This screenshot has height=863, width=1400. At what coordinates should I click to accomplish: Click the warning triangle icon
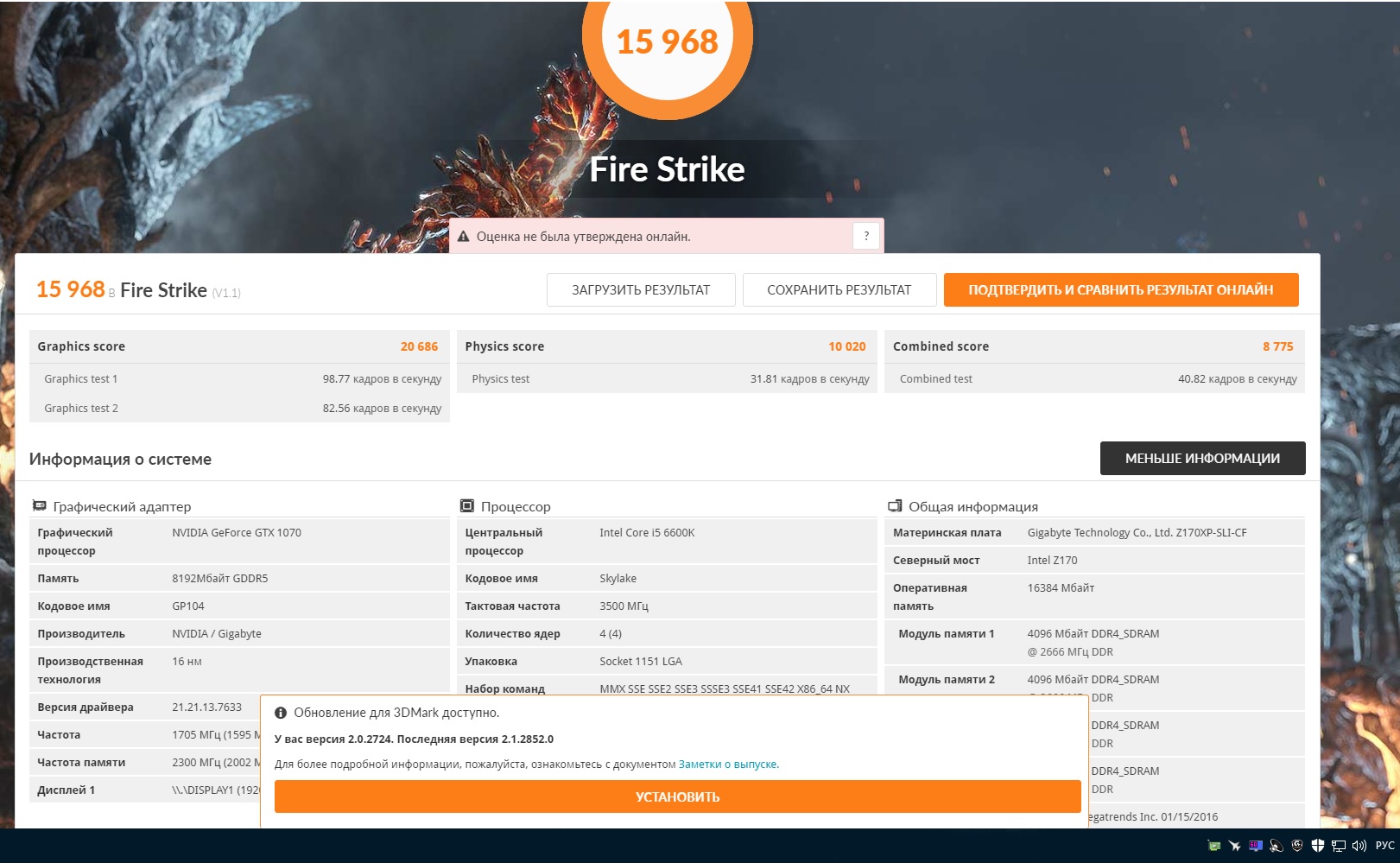click(464, 237)
